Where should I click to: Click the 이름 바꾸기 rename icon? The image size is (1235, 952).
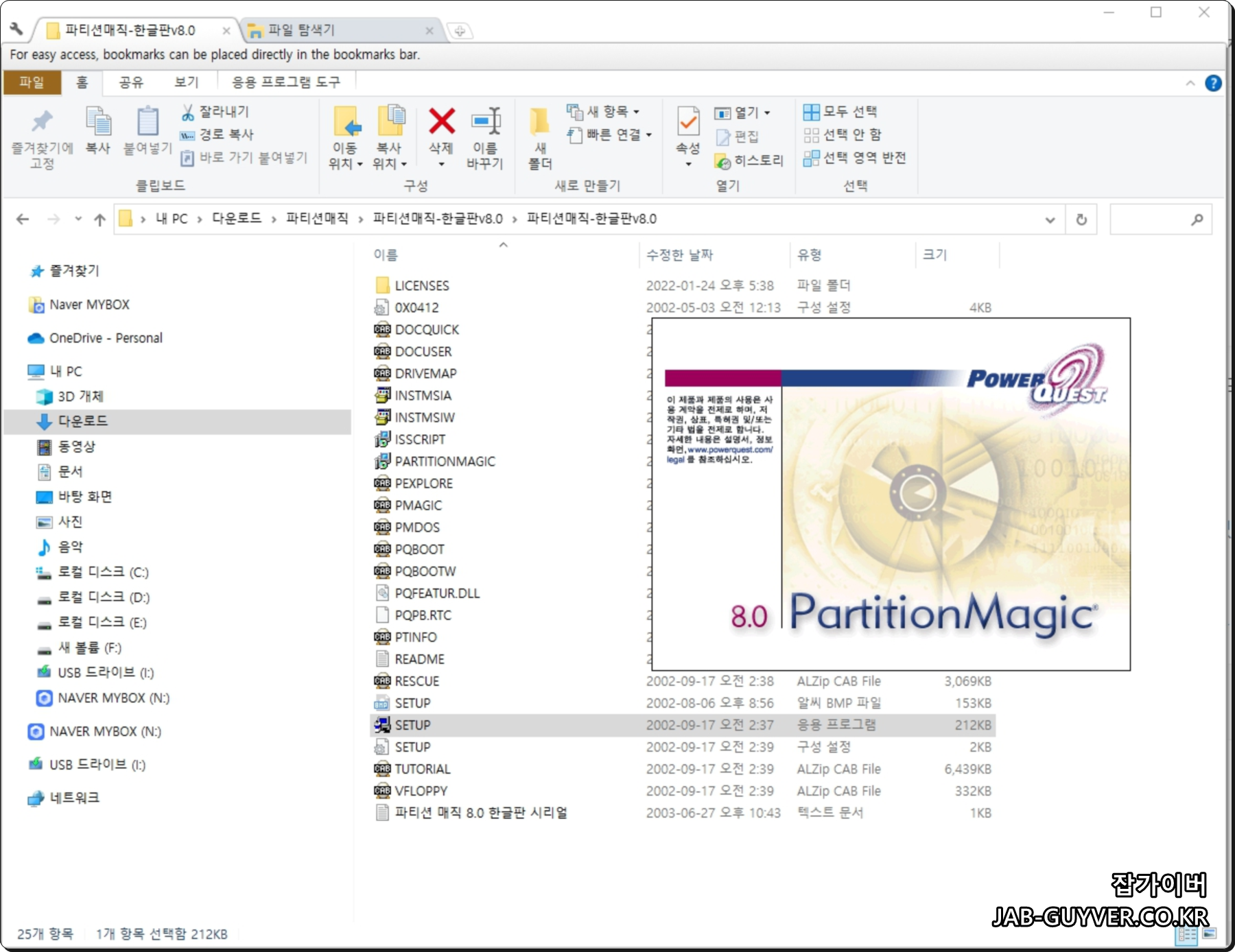(485, 121)
